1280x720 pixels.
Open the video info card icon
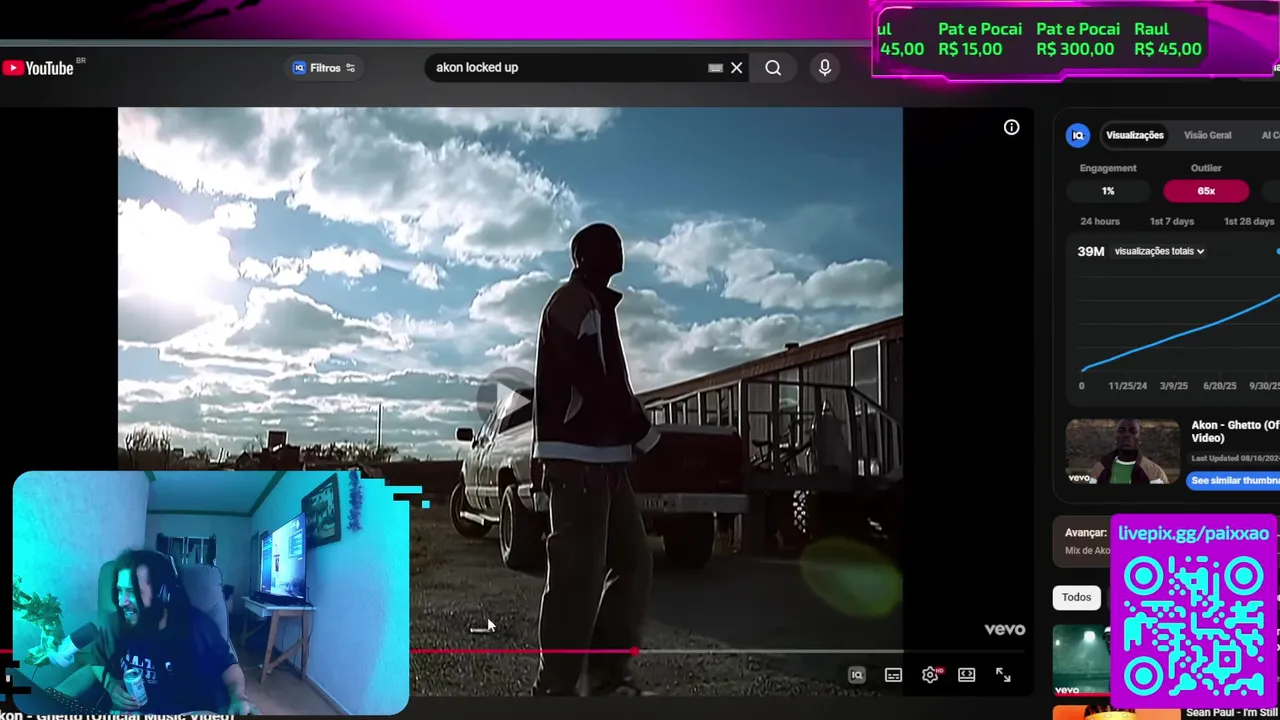click(x=1011, y=127)
